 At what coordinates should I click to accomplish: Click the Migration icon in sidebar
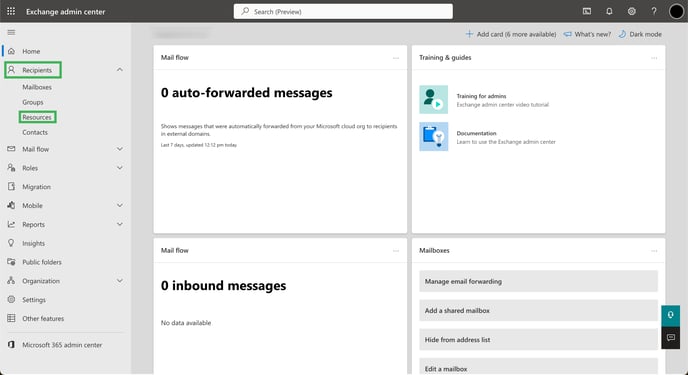pos(11,187)
